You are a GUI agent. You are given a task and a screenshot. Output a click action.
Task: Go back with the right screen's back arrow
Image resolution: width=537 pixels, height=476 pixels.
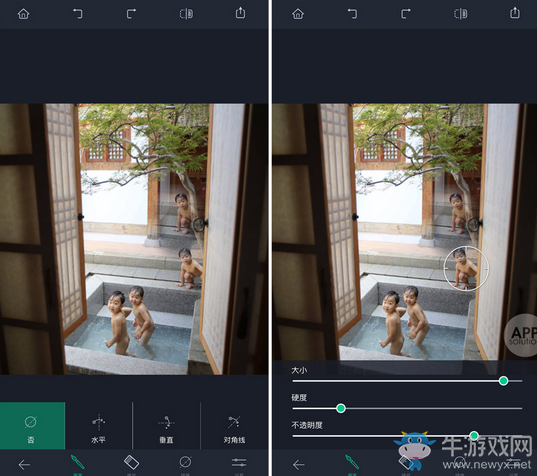pos(299,465)
